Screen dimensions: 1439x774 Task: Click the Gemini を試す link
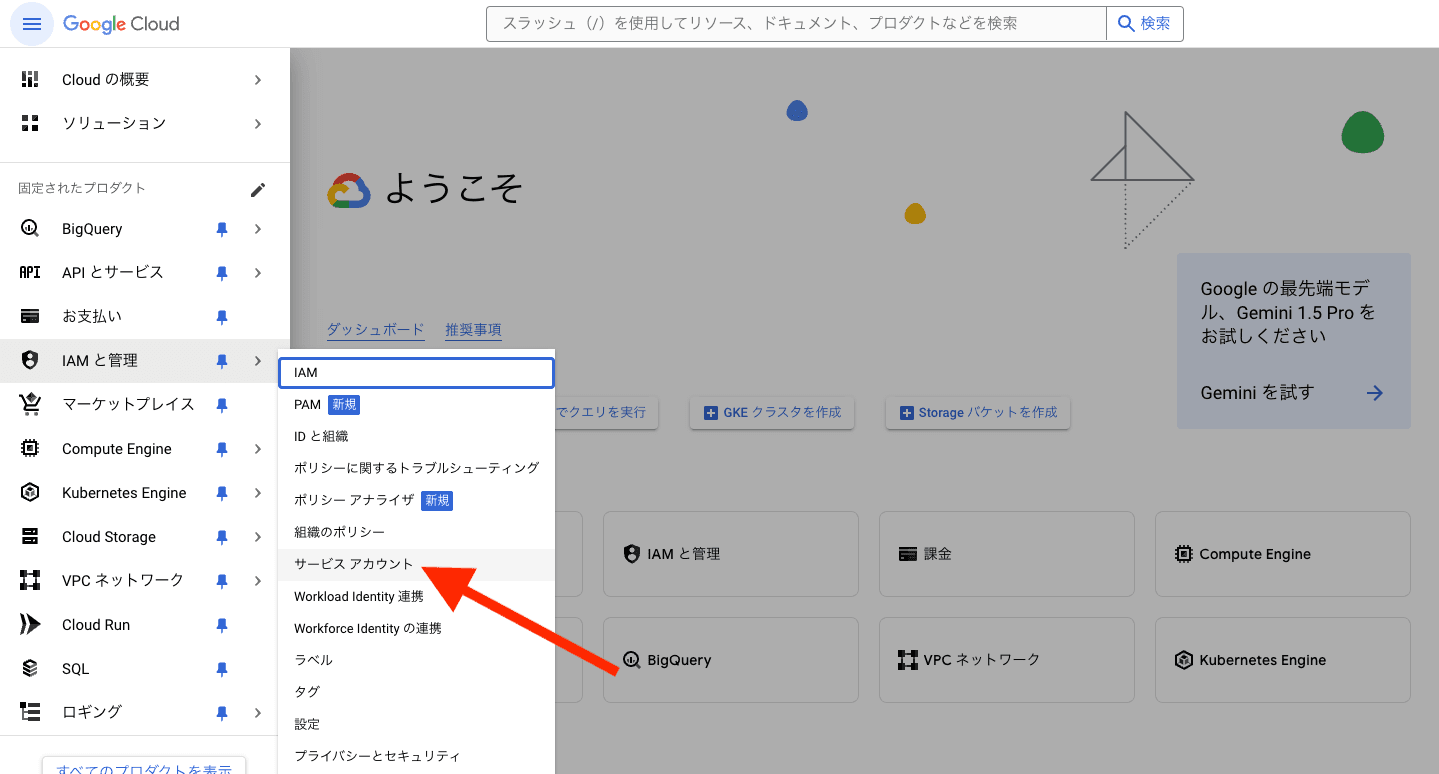click(x=1248, y=392)
